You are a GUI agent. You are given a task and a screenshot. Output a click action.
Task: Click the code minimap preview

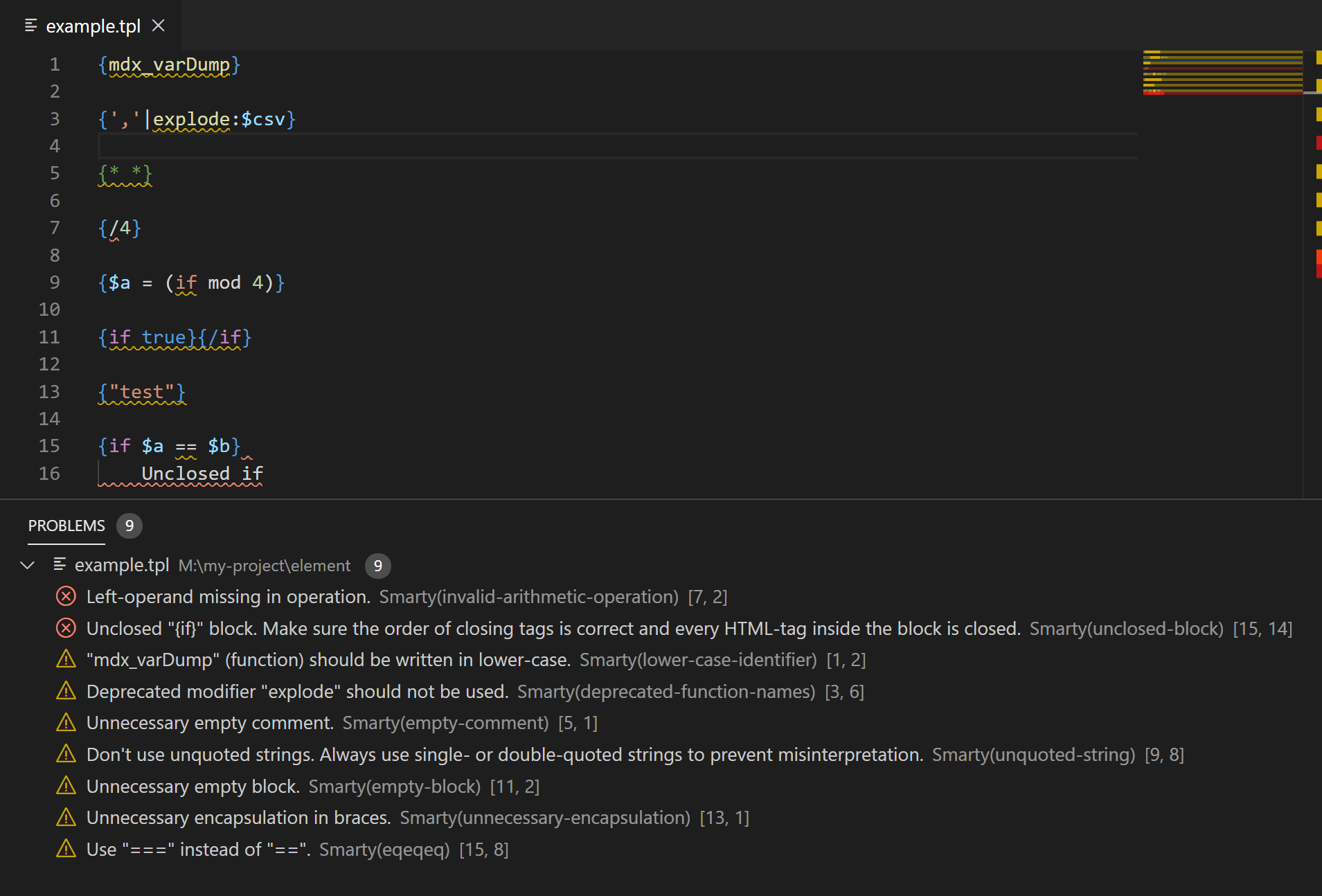click(x=1222, y=72)
